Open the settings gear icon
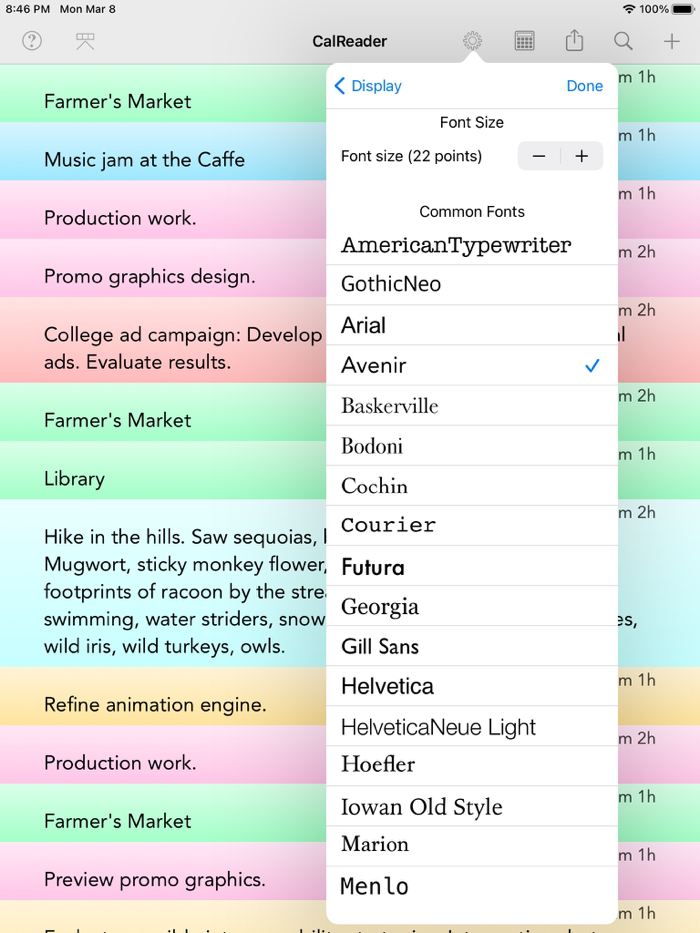 click(x=472, y=41)
